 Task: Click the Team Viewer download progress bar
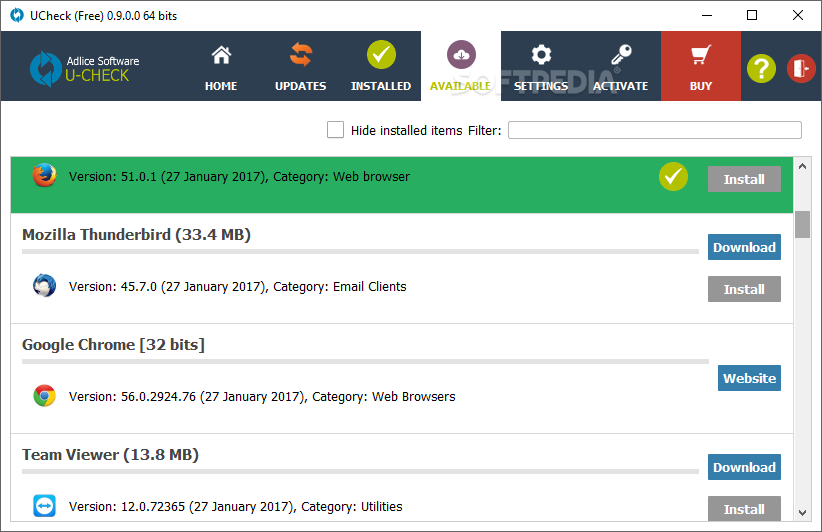[360, 471]
